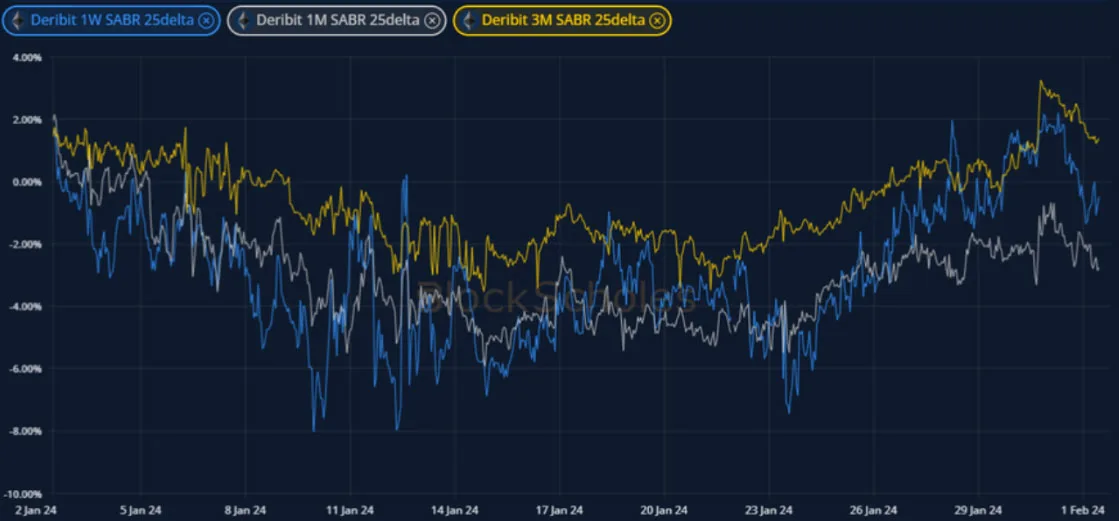Remove the Deribit 1W SABR 25delta series
Viewport: 1119px width, 521px height.
[206, 21]
